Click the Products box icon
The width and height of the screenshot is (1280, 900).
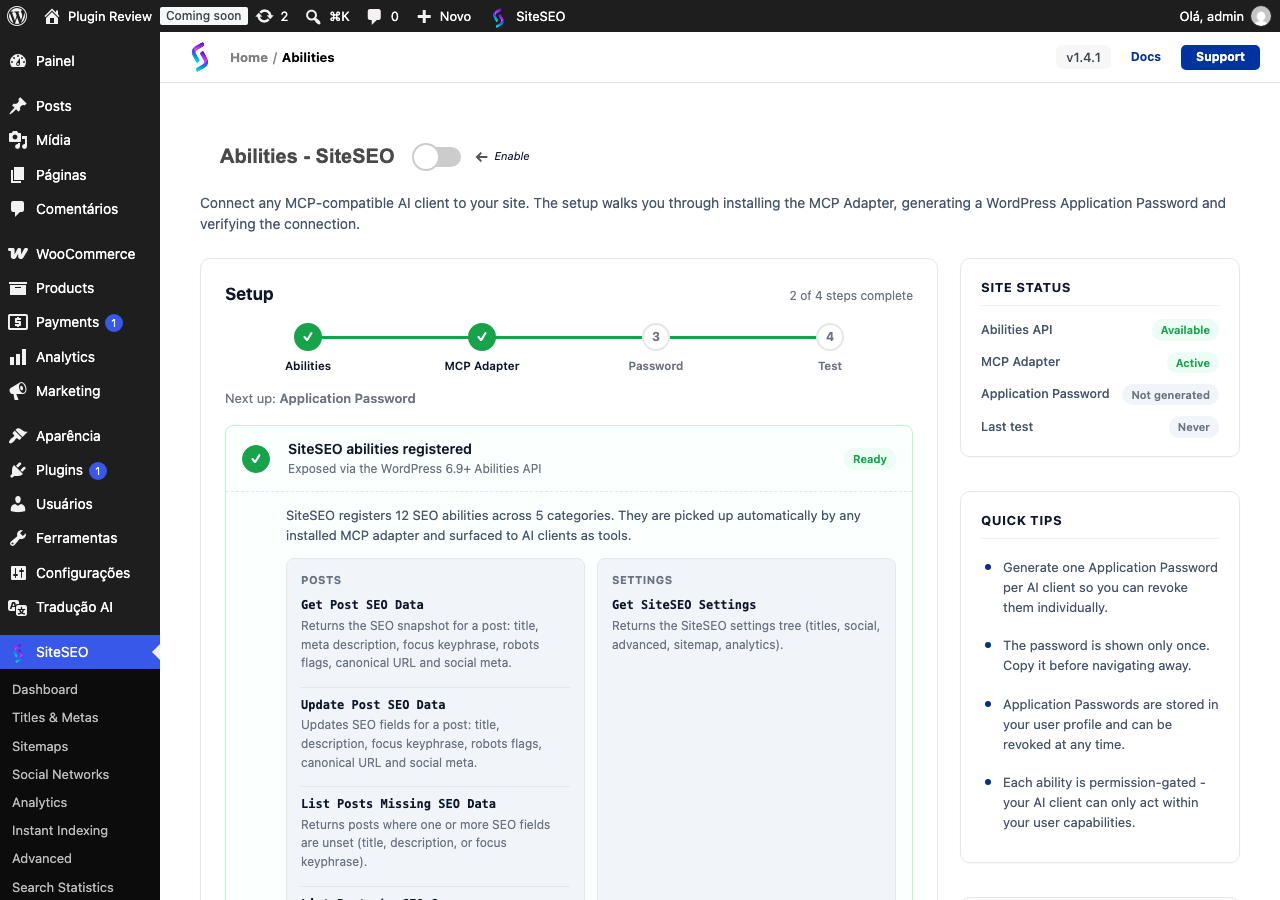pos(18,288)
